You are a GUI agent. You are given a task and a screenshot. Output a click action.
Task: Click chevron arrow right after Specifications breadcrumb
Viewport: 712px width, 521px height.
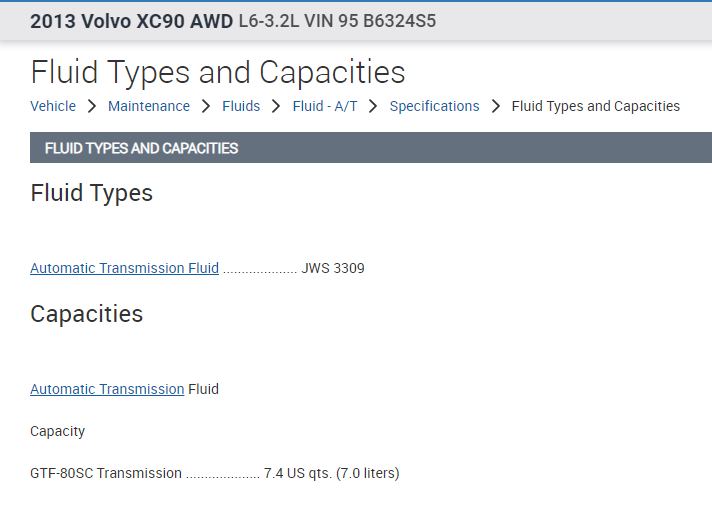[x=496, y=106]
